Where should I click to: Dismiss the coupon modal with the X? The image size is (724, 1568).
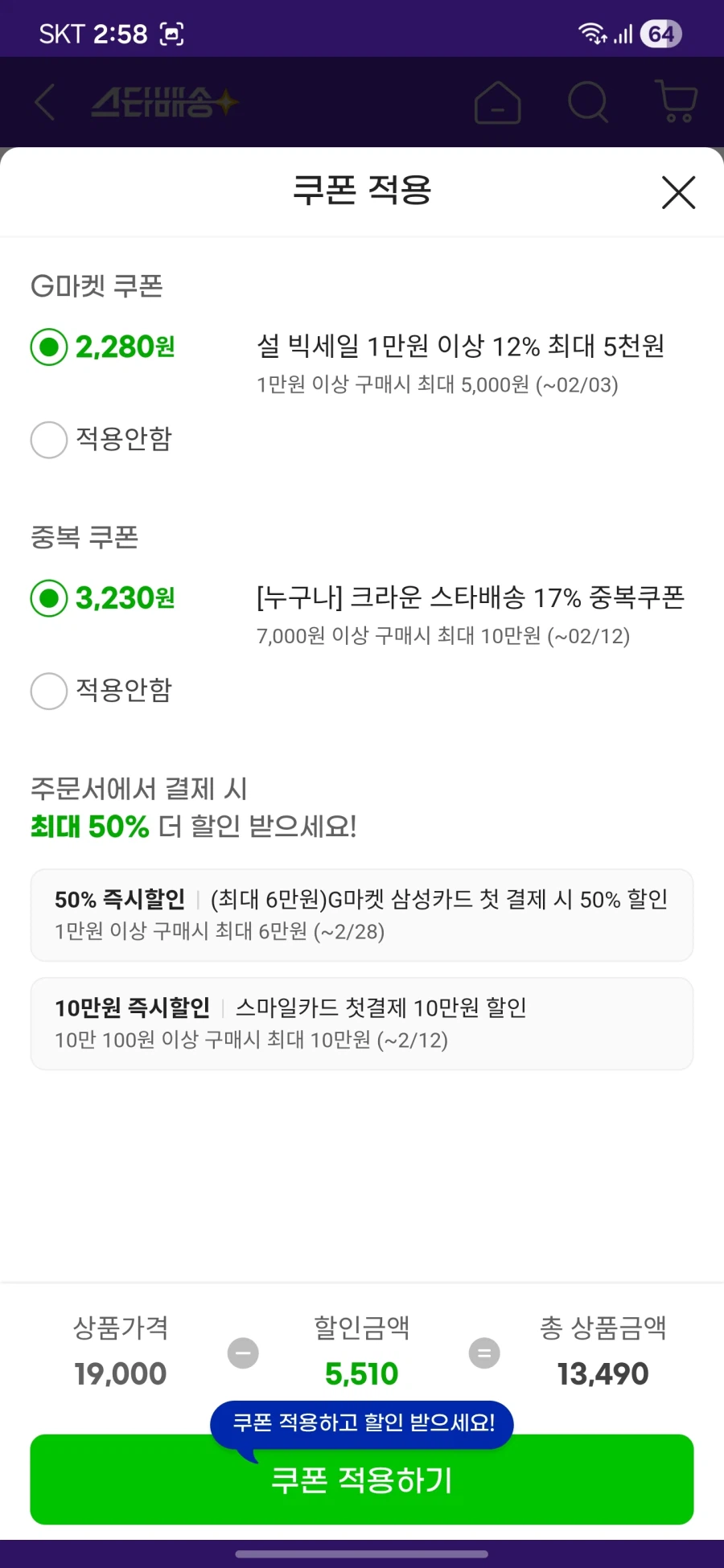[678, 192]
